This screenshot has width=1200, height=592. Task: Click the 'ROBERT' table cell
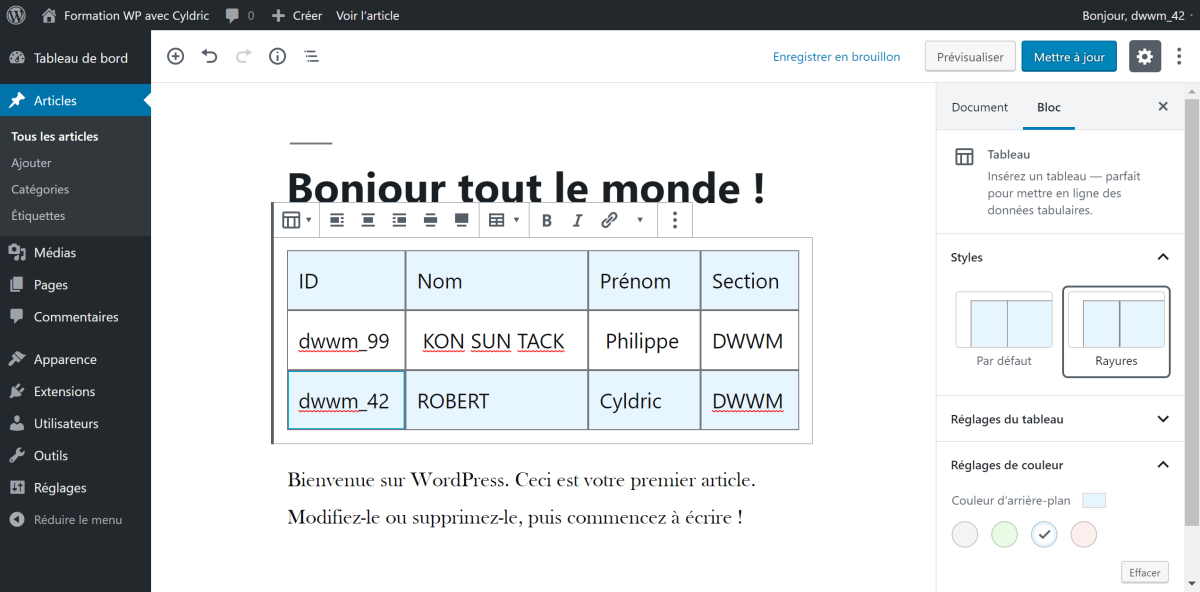[x=497, y=401]
